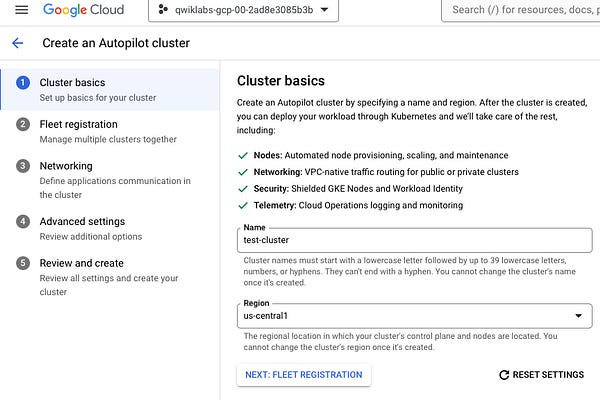Click the 'Set up basics for your cluster' subtitle
This screenshot has width=600, height=400.
[98, 98]
